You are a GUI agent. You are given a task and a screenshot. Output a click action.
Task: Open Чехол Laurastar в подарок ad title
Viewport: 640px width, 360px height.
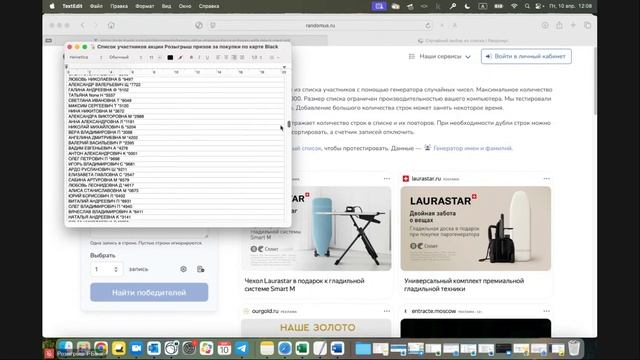(304, 284)
